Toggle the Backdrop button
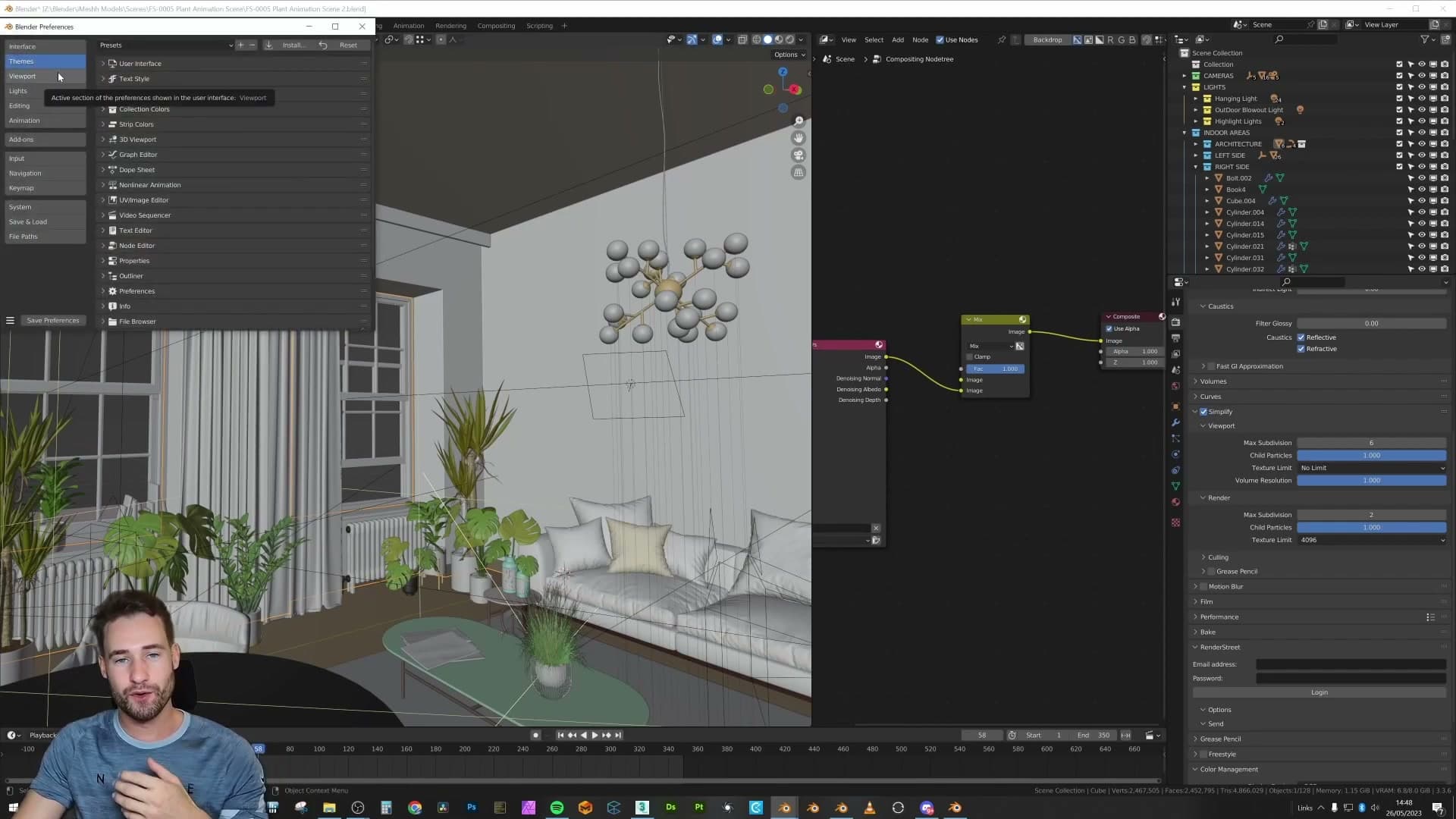1456x819 pixels. pos(1047,39)
